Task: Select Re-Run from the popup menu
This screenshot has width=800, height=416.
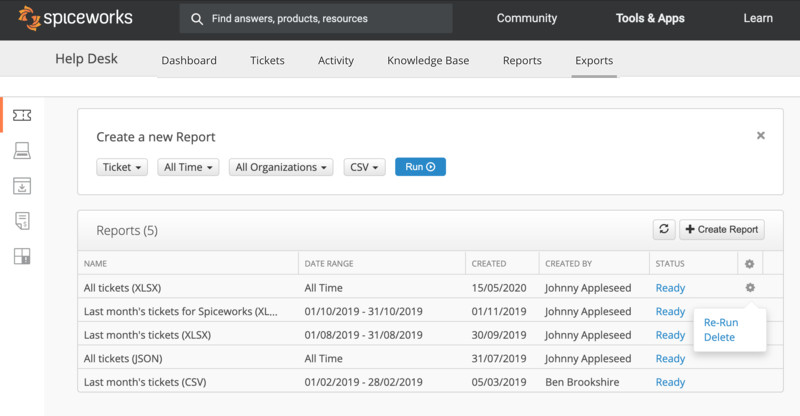Action: coord(721,323)
